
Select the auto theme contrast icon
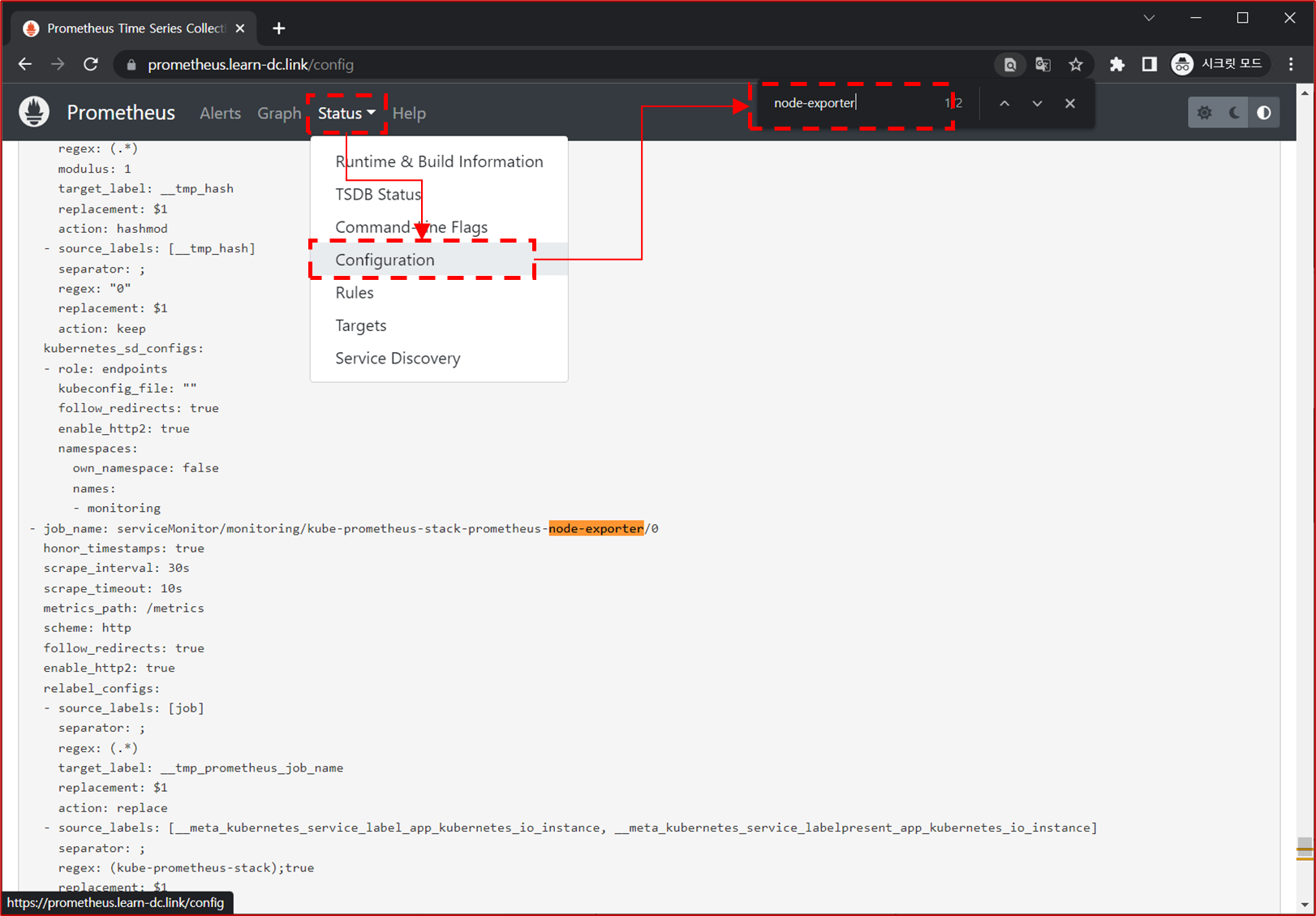[1263, 112]
